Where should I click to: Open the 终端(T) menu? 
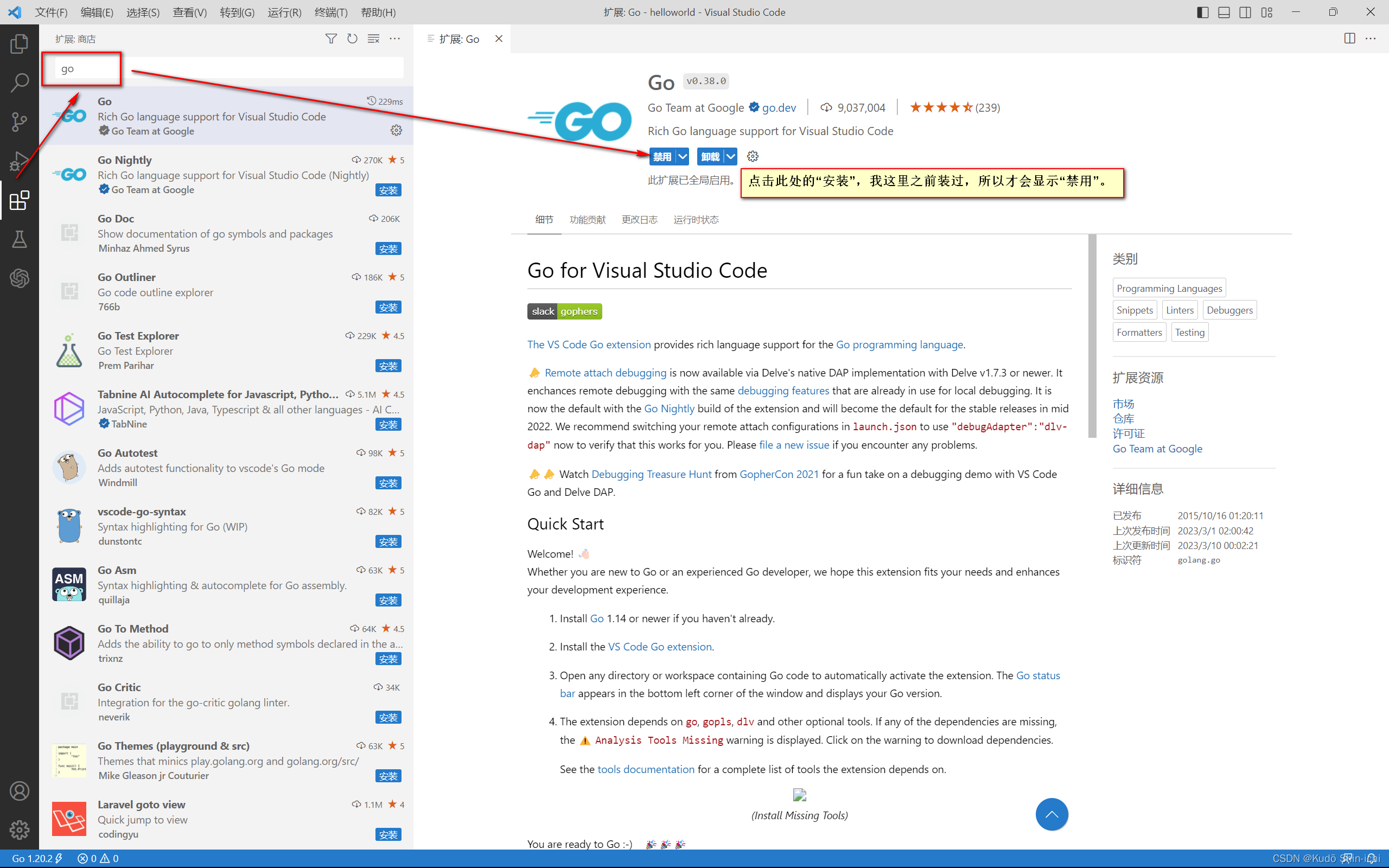click(330, 12)
